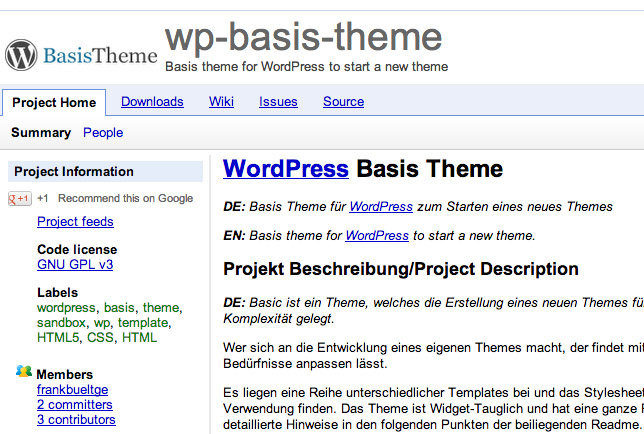
Task: Open the Source tab
Action: 343,101
